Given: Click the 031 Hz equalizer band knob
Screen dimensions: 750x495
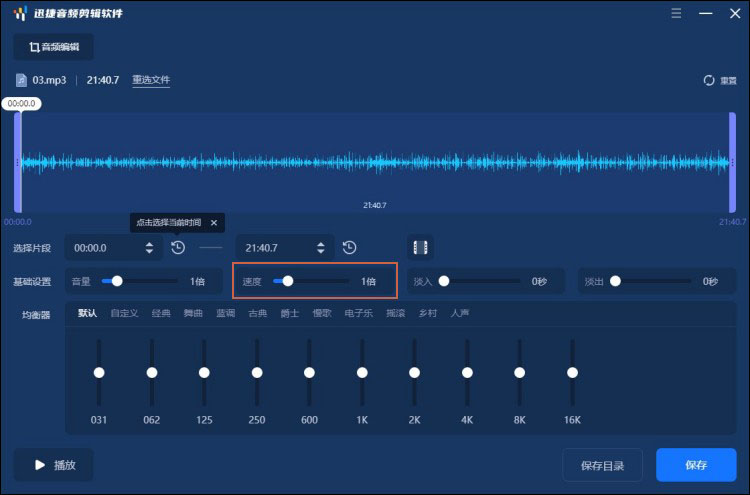Looking at the screenshot, I should (x=99, y=373).
